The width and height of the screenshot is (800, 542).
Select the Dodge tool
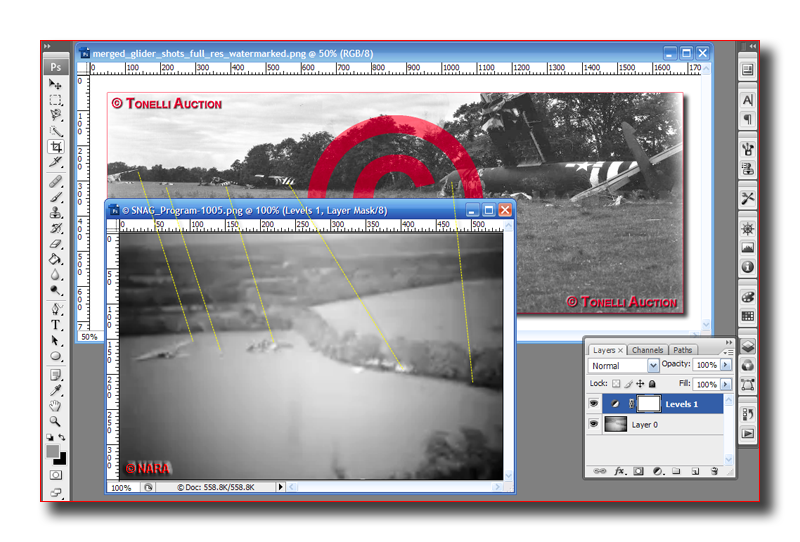click(x=56, y=290)
